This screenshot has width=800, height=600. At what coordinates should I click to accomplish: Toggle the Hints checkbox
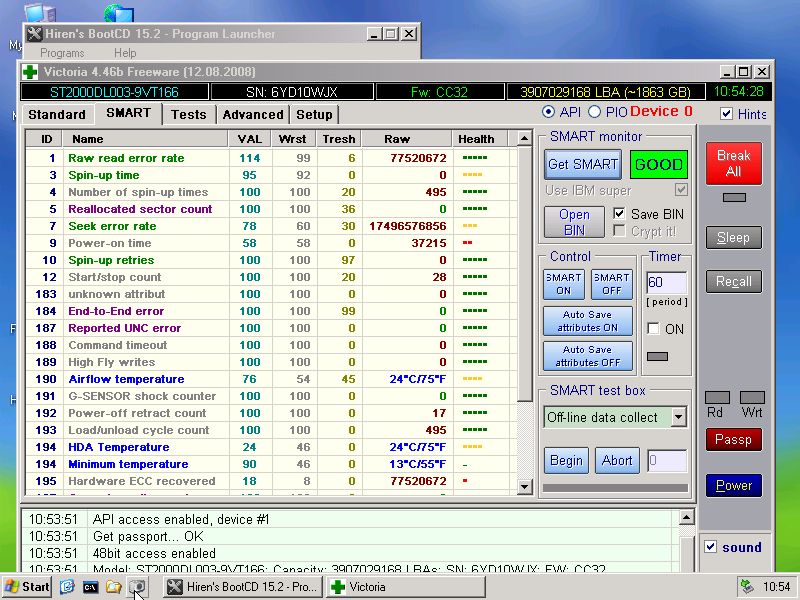tap(726, 114)
